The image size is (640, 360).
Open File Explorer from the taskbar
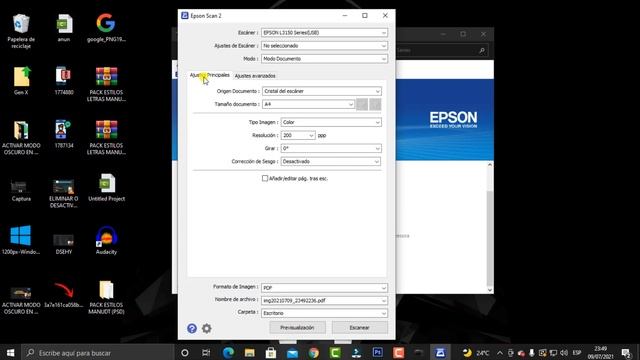pos(249,353)
